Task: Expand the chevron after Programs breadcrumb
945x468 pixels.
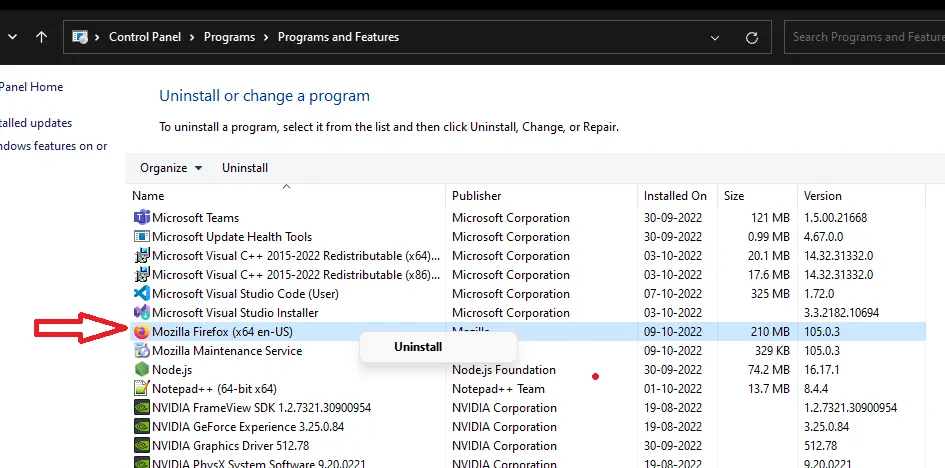Action: tap(266, 37)
